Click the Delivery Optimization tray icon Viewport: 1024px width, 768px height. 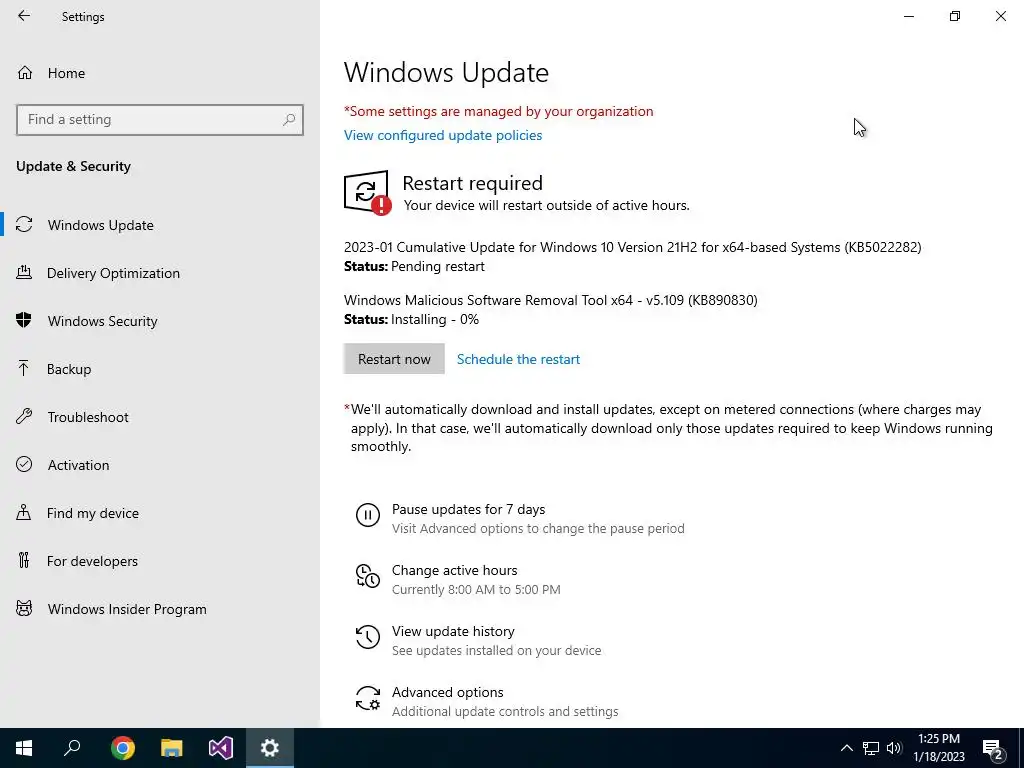(24, 272)
